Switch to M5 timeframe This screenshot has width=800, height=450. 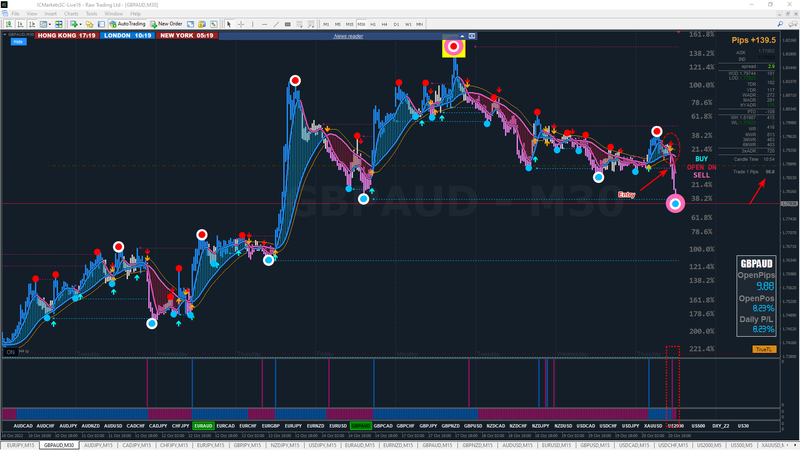(338, 24)
